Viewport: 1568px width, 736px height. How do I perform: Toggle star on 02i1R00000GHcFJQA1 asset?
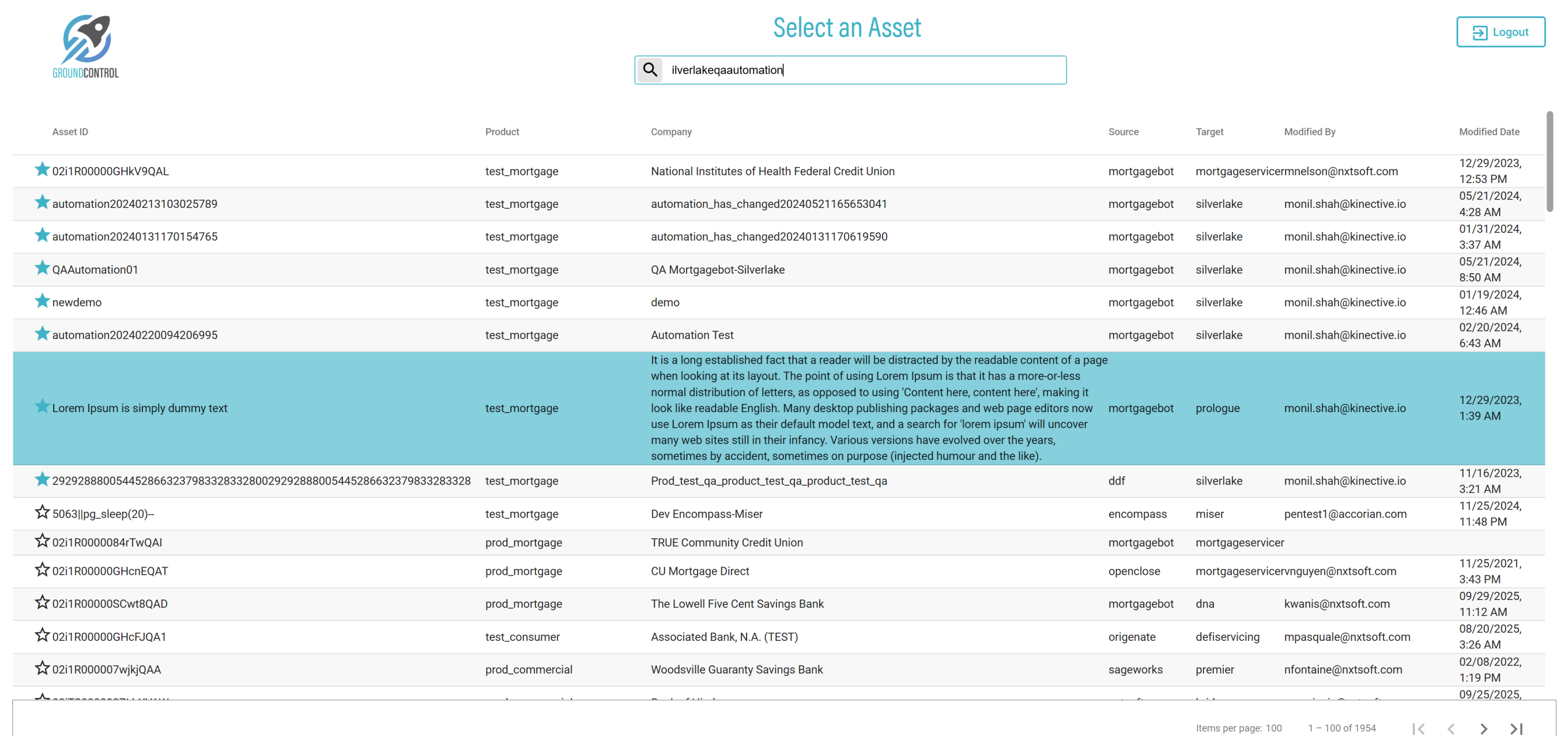point(42,636)
